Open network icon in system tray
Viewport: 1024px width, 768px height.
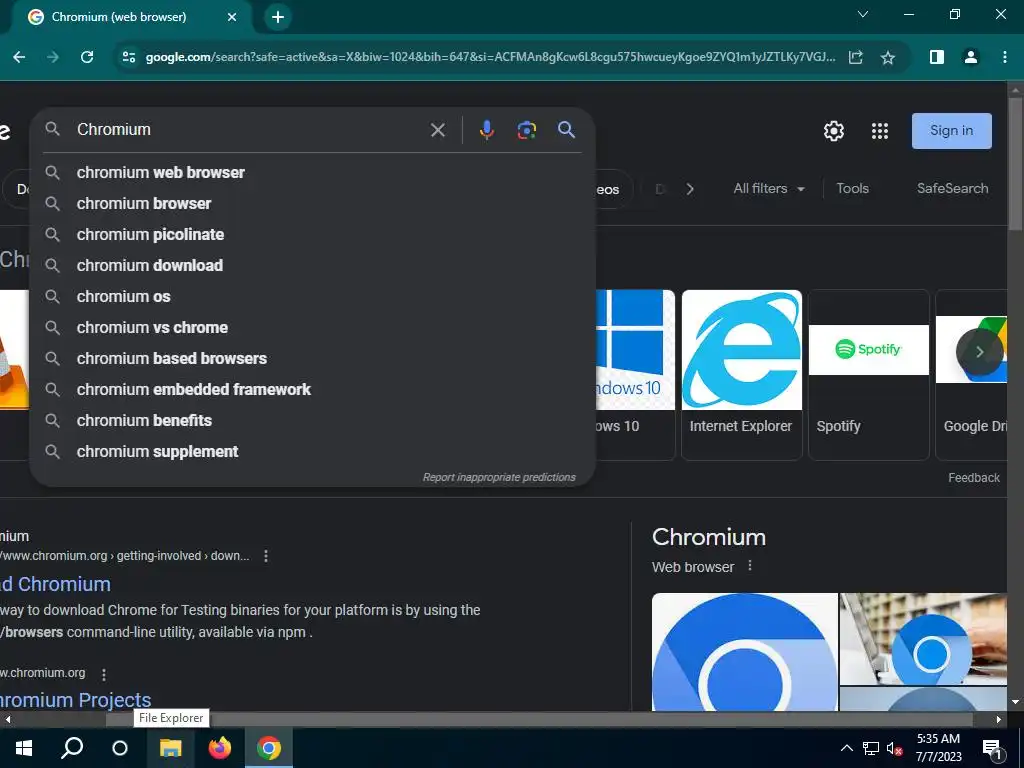pos(871,748)
